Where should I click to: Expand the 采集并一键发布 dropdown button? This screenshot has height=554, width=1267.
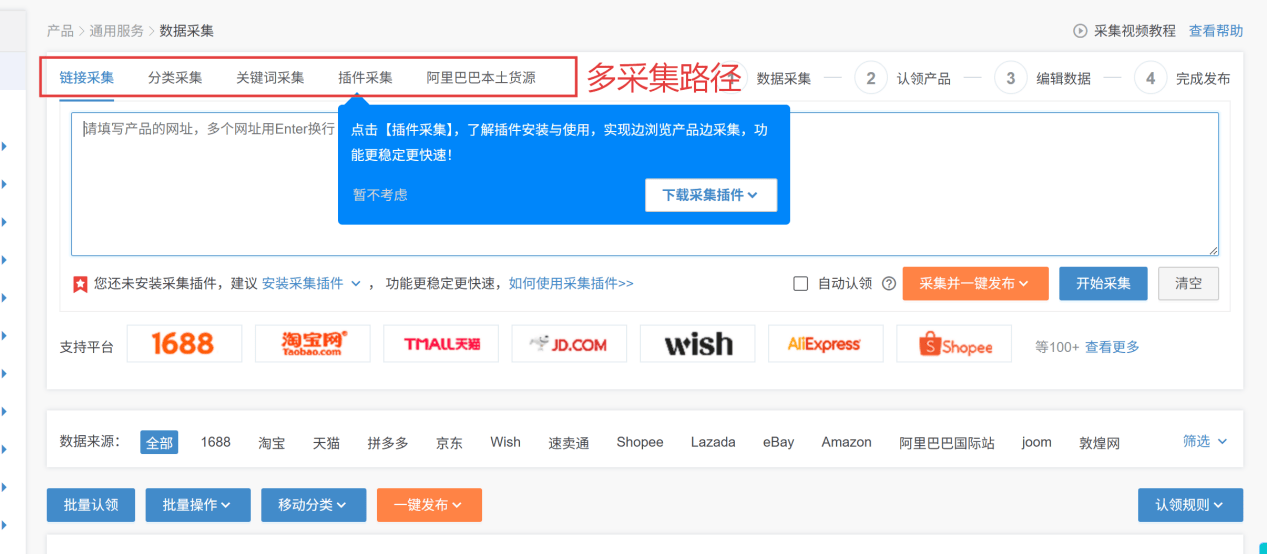point(975,284)
